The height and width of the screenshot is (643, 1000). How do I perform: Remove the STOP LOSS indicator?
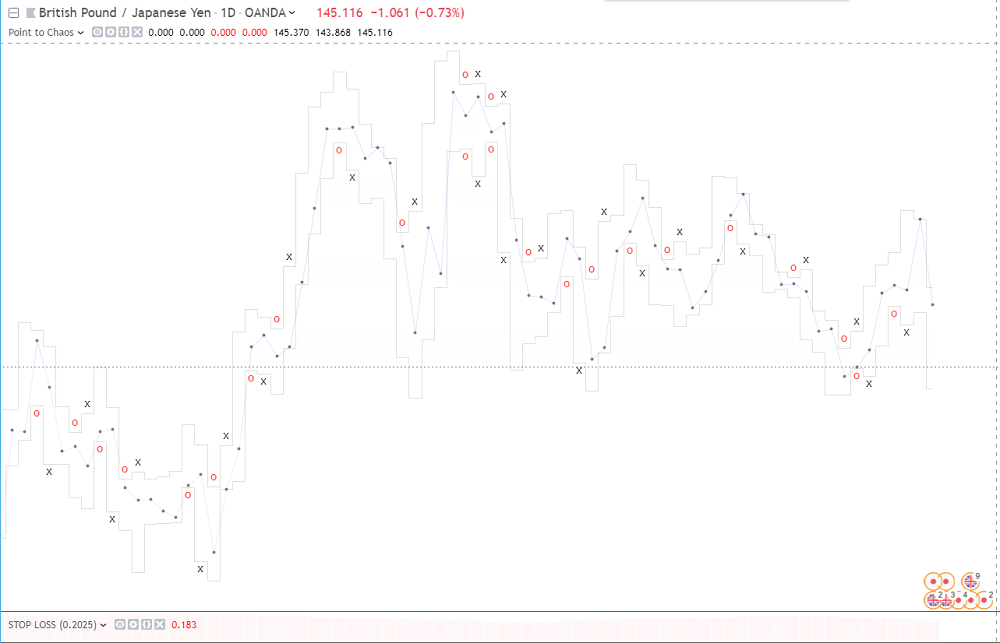tap(159, 625)
